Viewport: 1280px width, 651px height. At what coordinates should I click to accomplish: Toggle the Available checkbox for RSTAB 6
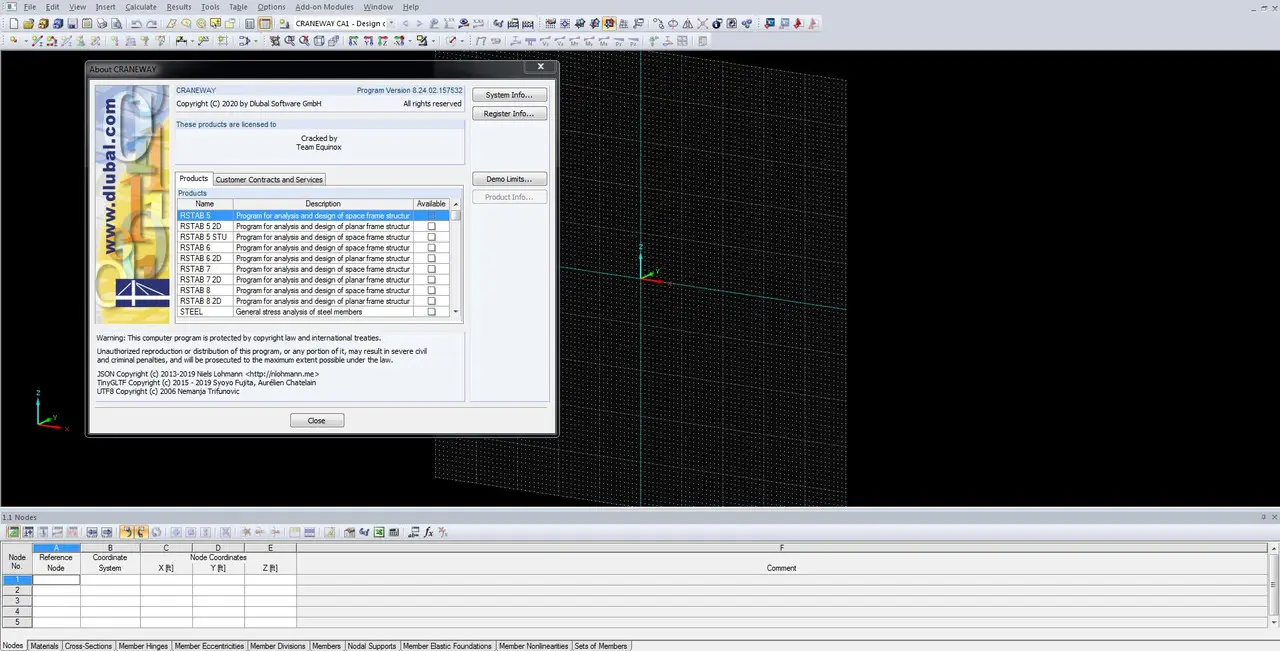431,248
